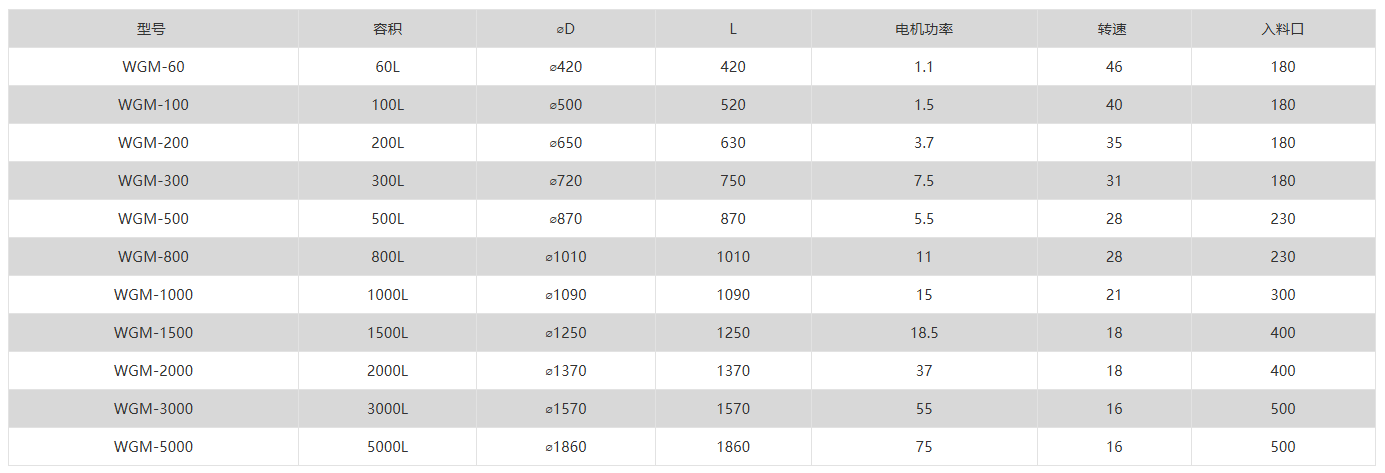Click the 转速 column header
1385x473 pixels.
1113,29
